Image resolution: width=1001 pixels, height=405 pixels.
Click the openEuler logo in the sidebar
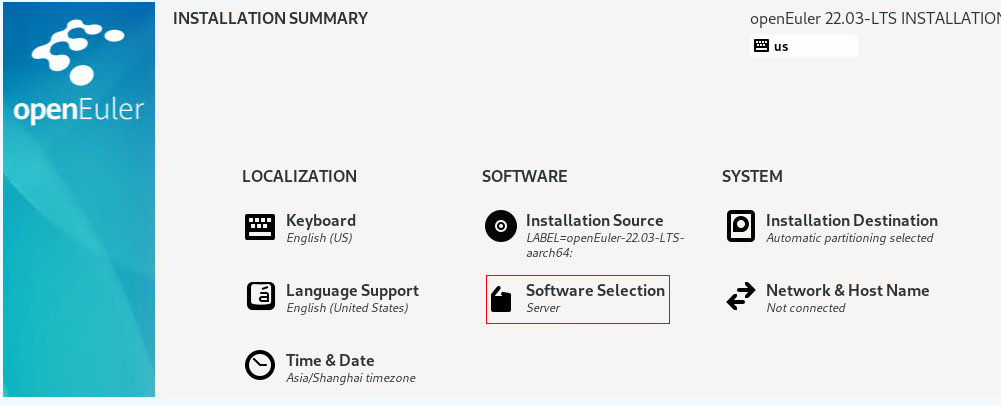tap(78, 75)
